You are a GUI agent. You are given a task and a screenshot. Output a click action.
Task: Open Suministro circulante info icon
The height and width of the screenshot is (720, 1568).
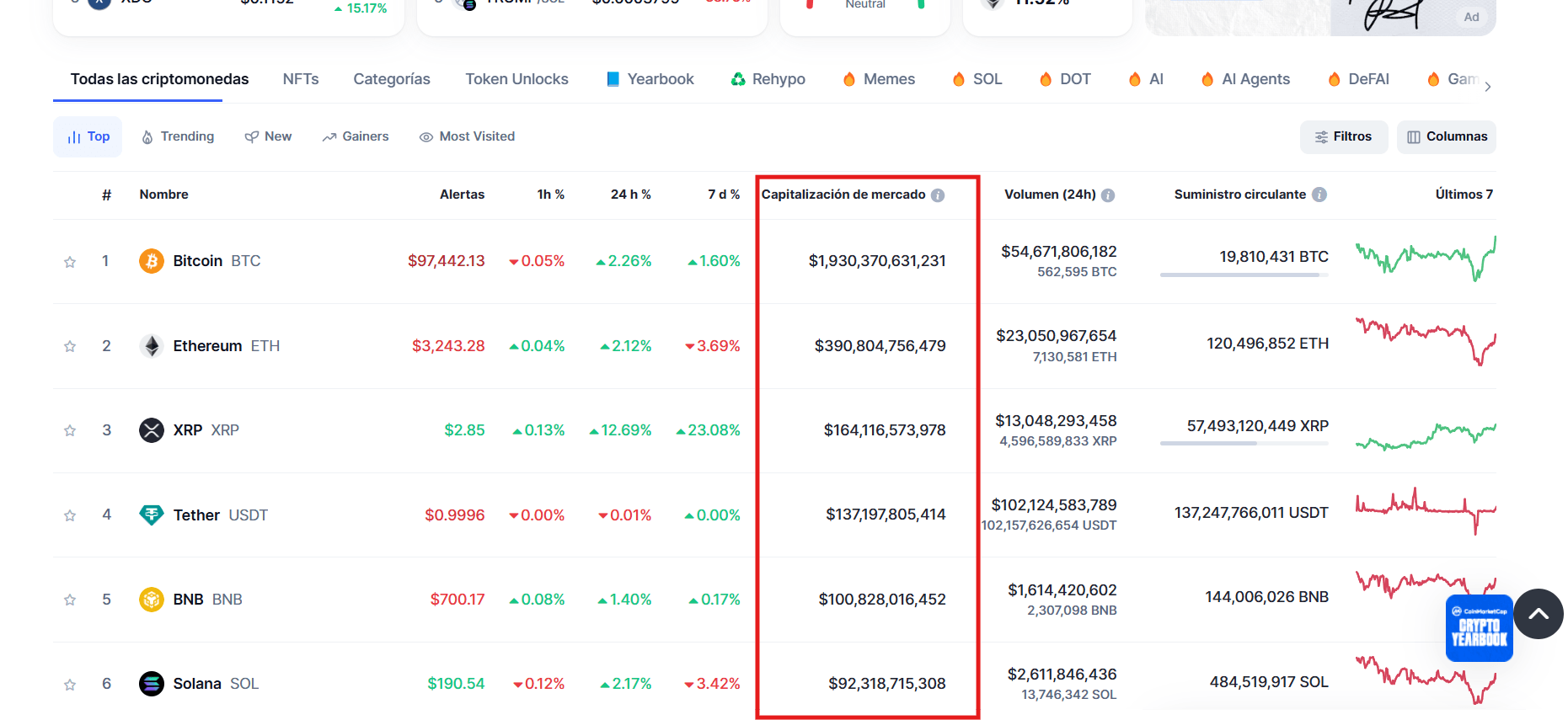point(1319,195)
